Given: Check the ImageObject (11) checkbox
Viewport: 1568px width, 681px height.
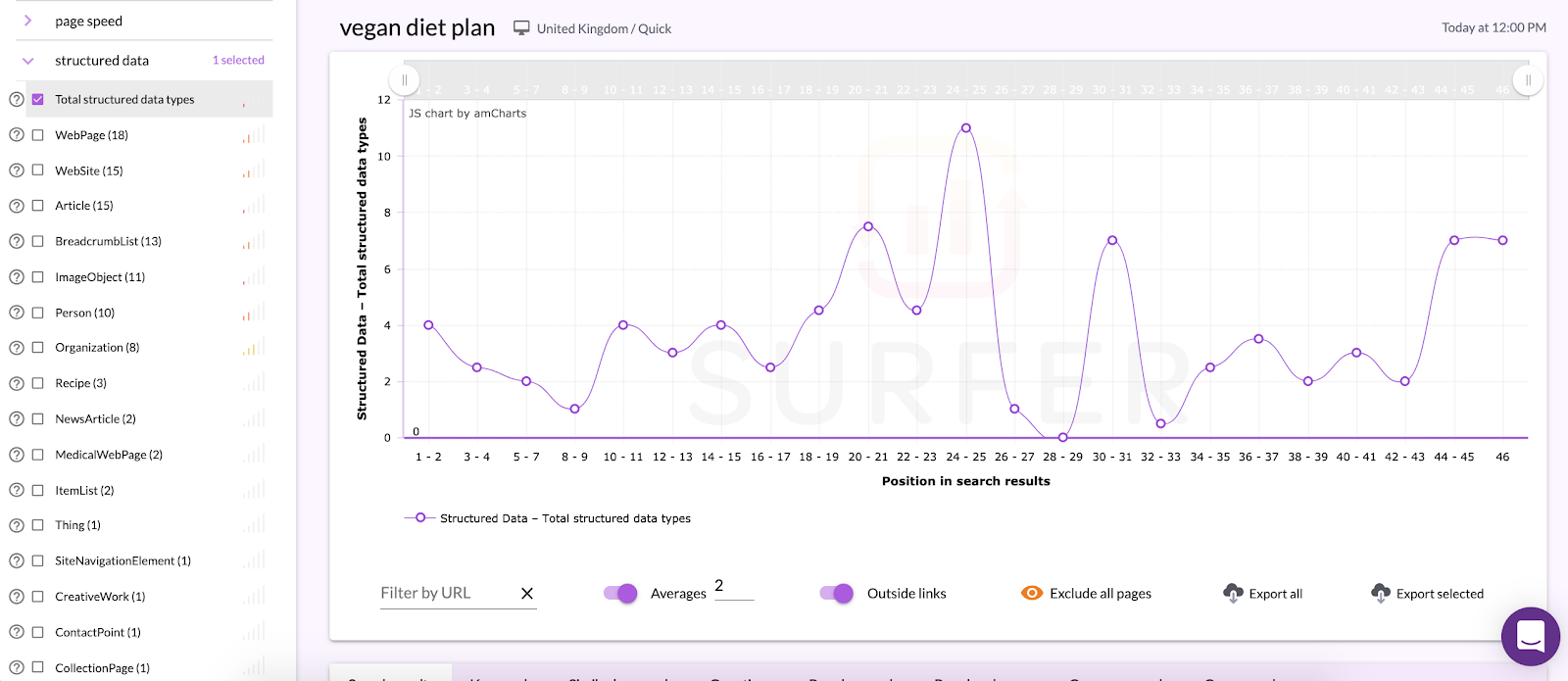Looking at the screenshot, I should tap(38, 277).
